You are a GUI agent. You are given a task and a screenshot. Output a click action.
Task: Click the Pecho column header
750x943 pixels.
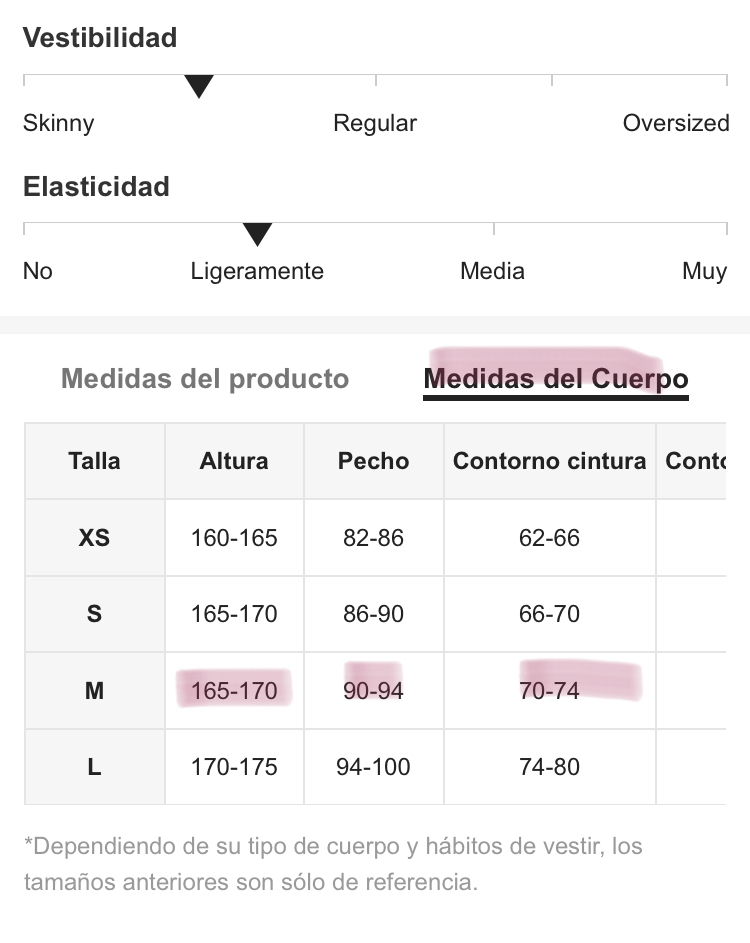373,461
